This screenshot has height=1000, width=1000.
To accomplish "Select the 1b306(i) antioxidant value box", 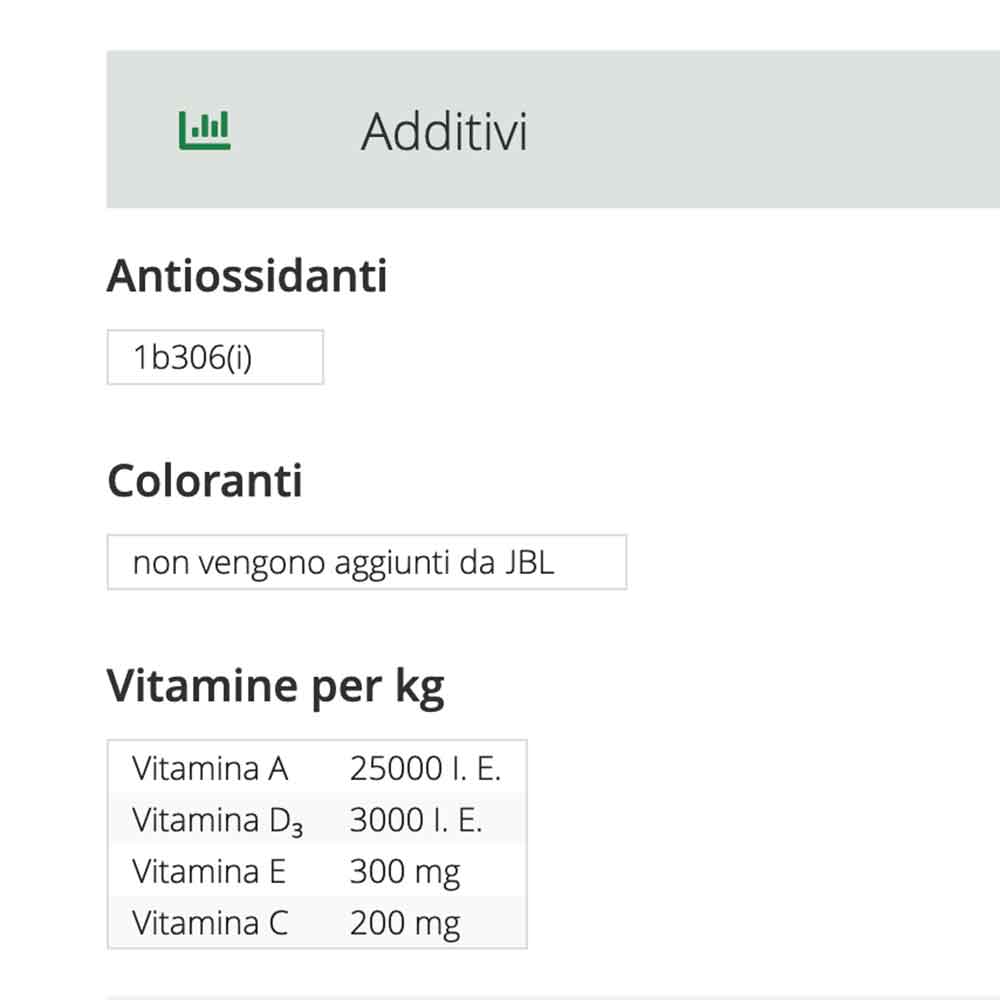I will click(215, 356).
